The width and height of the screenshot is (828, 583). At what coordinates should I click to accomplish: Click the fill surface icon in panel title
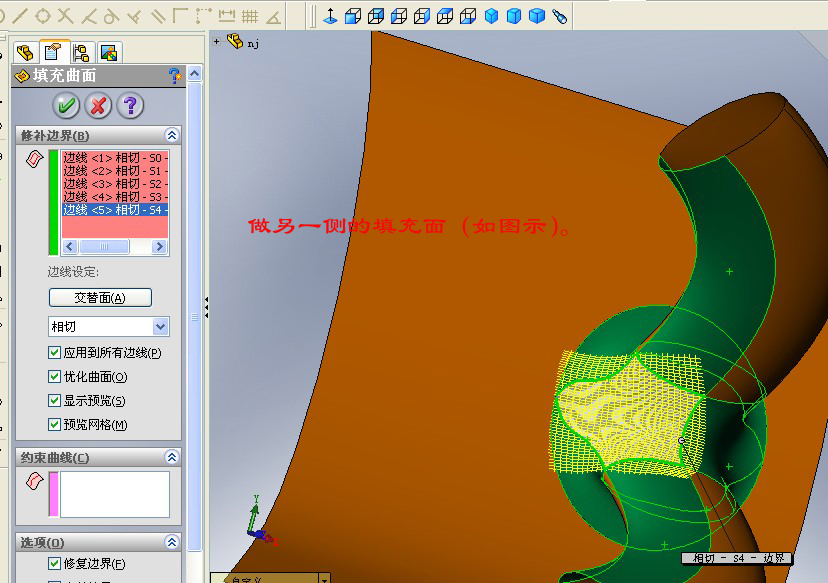22,76
